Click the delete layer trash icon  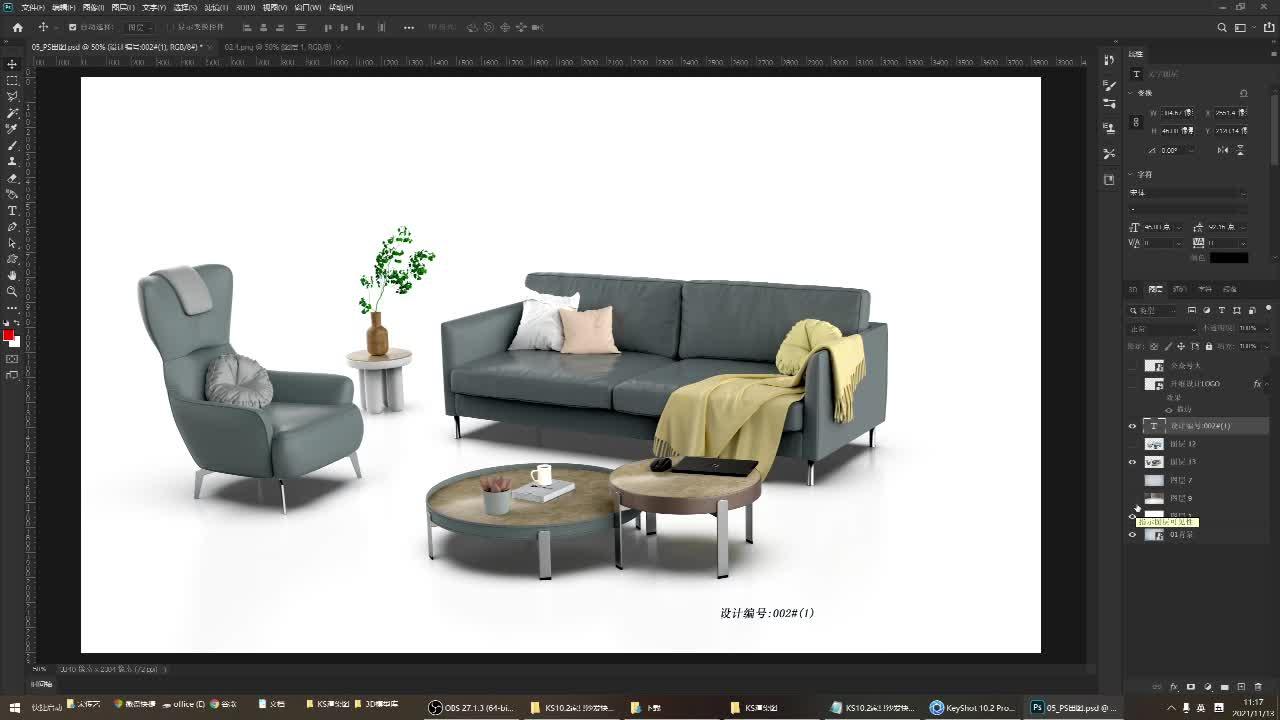1257,687
